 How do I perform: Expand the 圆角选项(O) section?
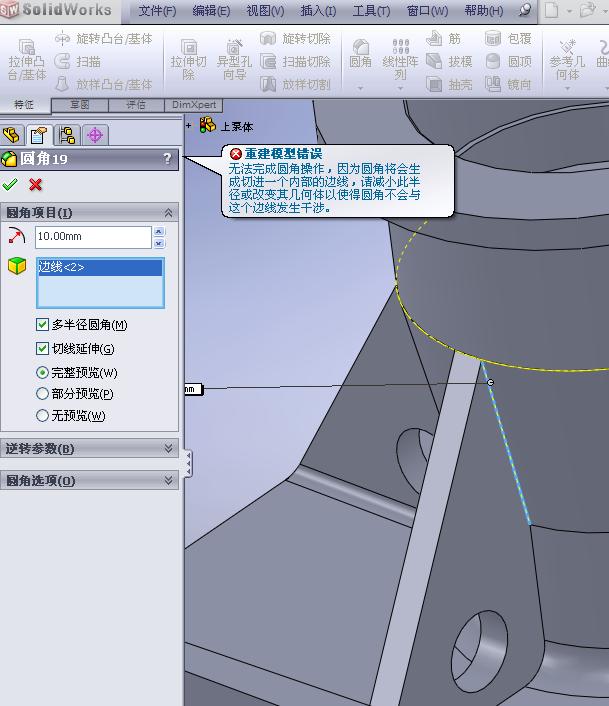[169, 480]
